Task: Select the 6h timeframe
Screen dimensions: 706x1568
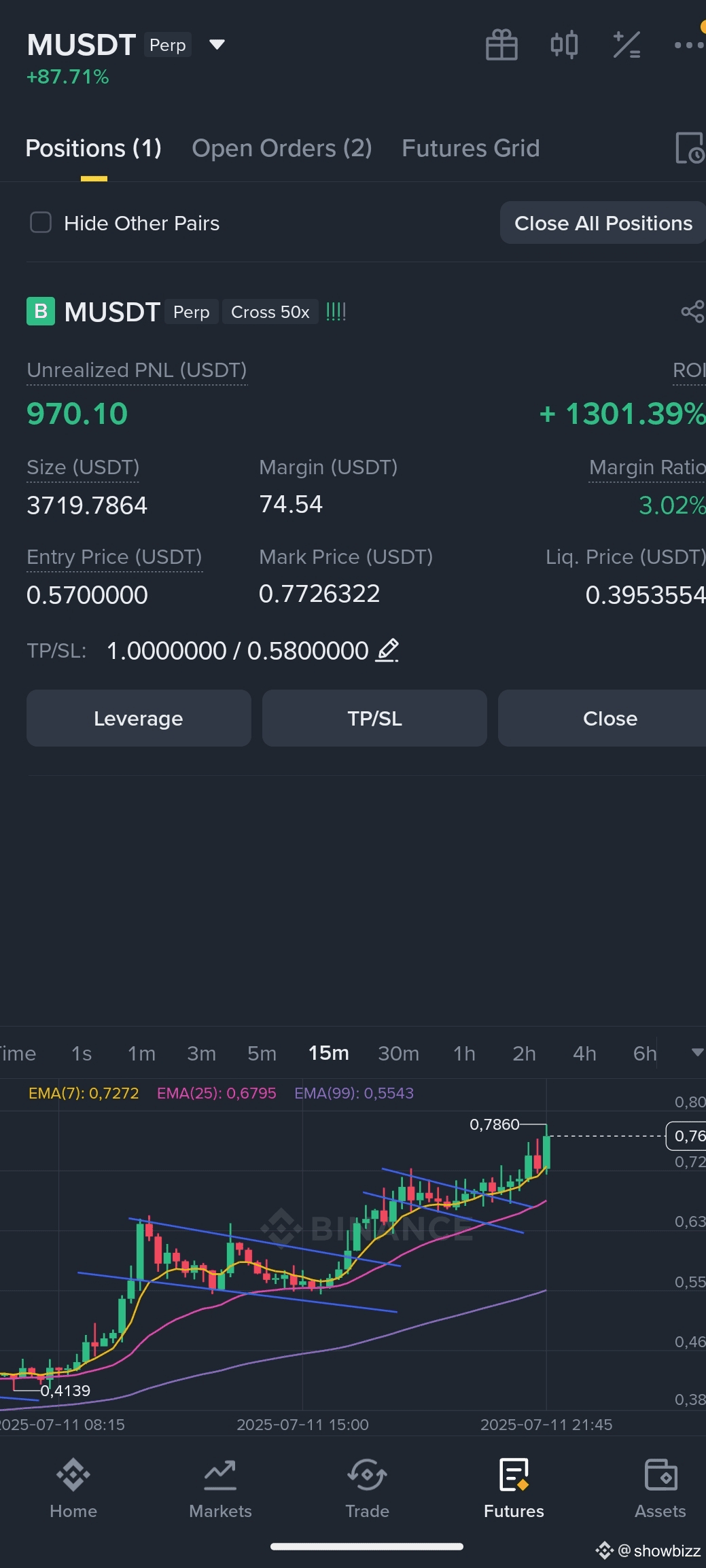Action: tap(645, 1053)
